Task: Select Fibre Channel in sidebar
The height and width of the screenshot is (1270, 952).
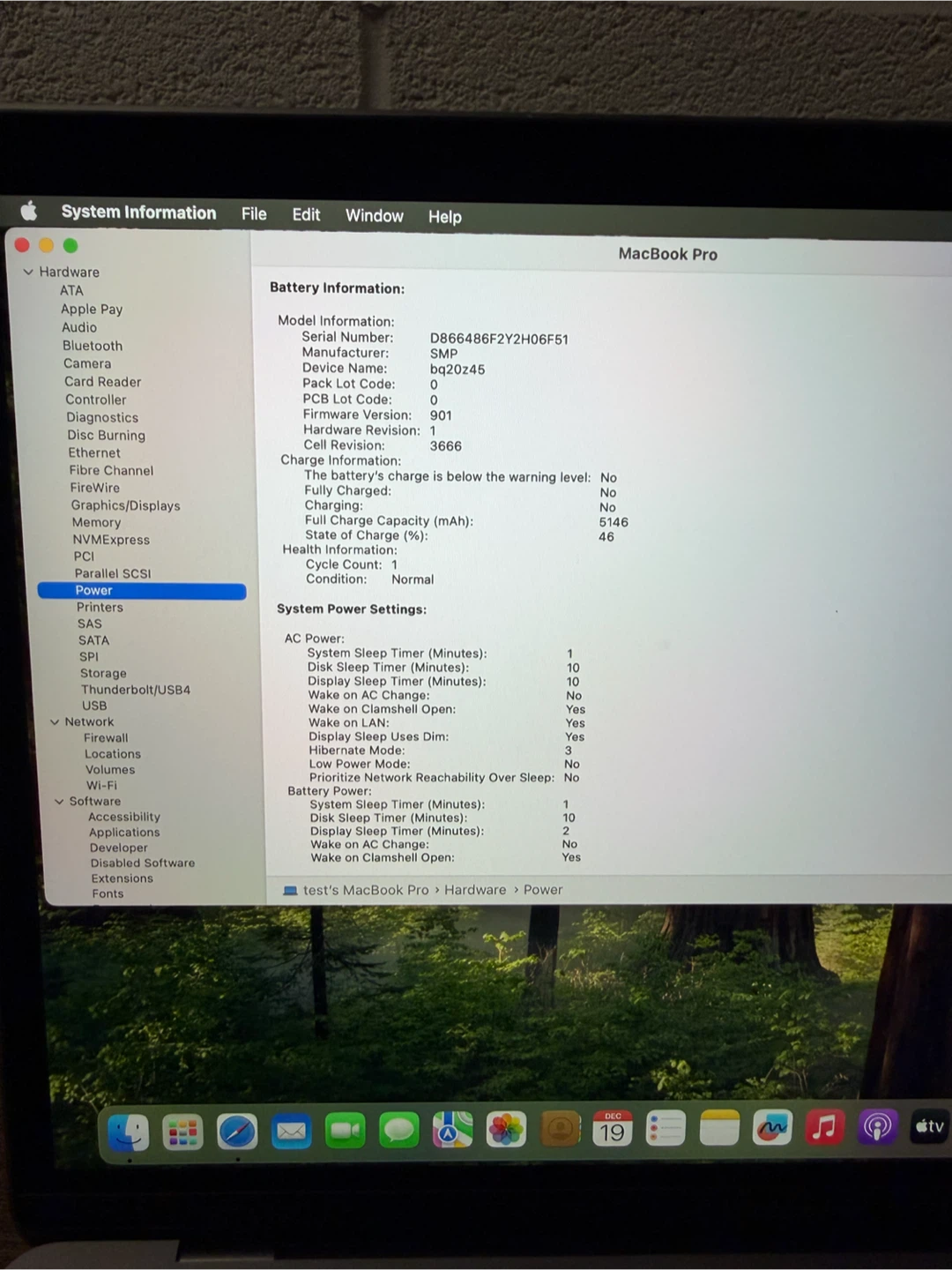Action: [x=111, y=470]
